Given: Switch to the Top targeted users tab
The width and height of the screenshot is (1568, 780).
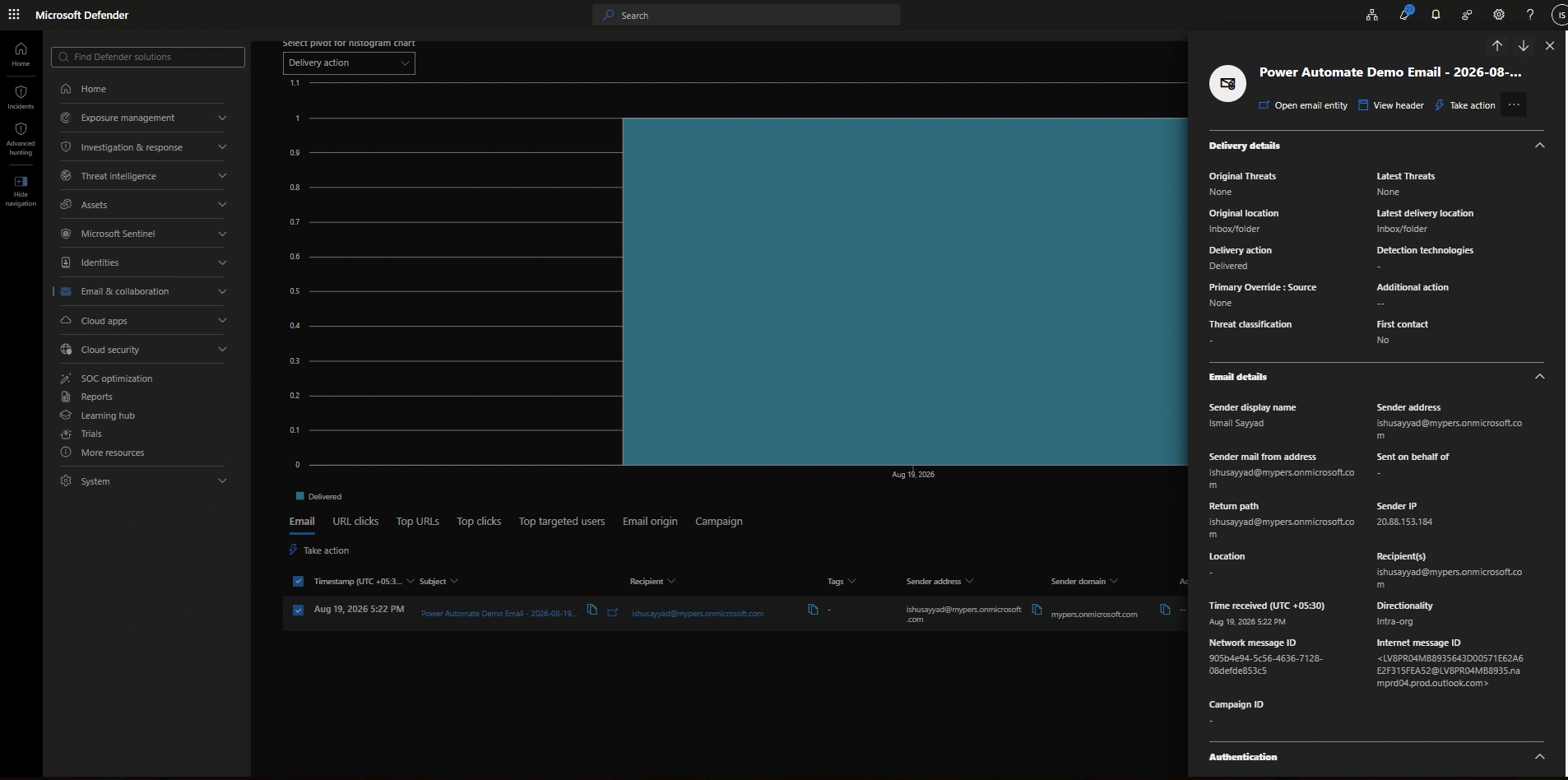Looking at the screenshot, I should (x=562, y=522).
